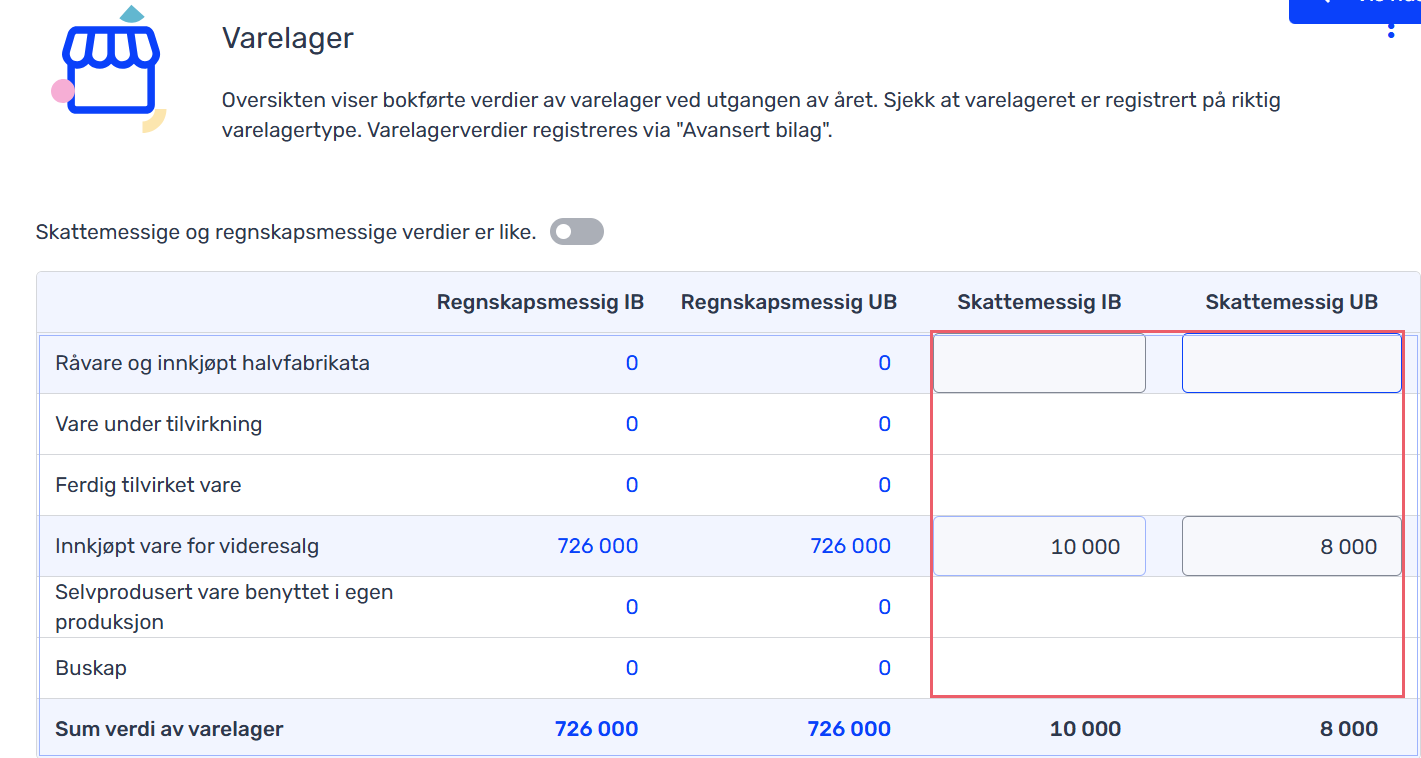1421x758 pixels.
Task: Click Skattemessig UB field showing 8 000
Action: tap(1291, 546)
